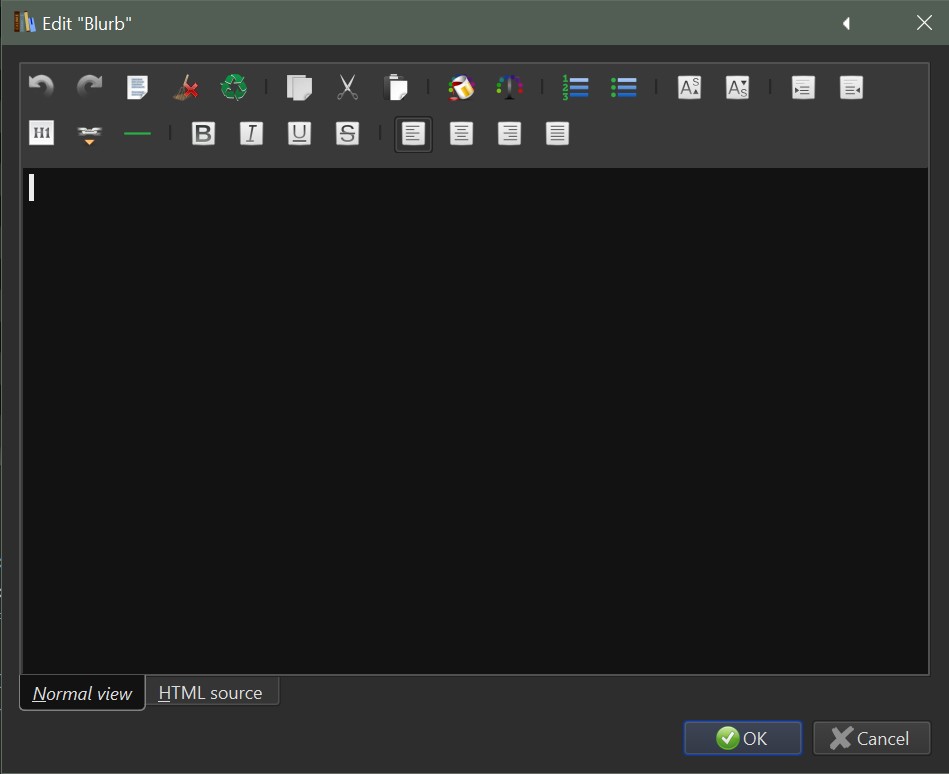Viewport: 949px width, 774px height.
Task: Toggle strikethrough formatting
Action: [x=347, y=133]
